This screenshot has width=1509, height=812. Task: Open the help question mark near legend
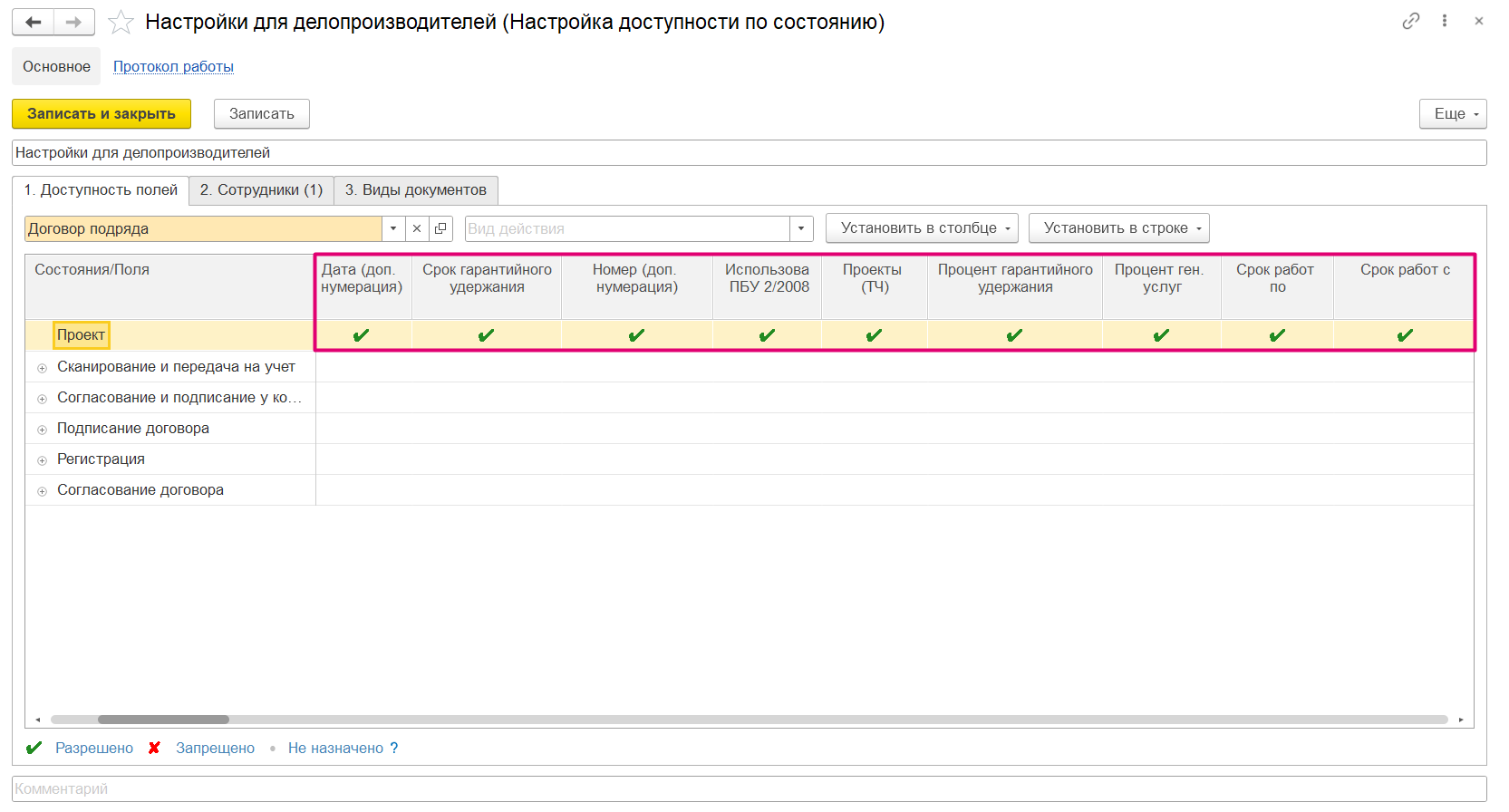(394, 748)
